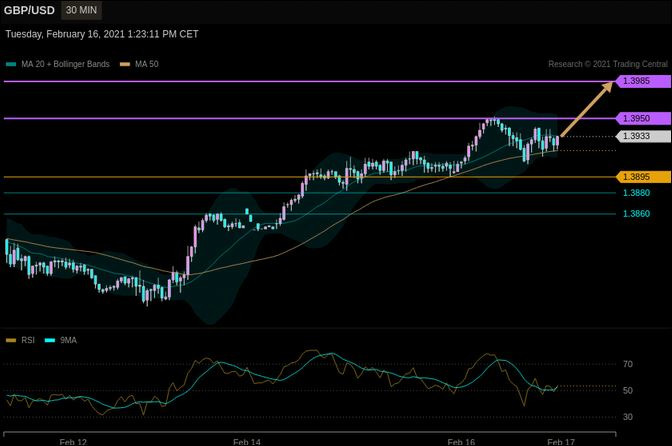672x446 pixels.
Task: Click the RSI legend label
Action: click(x=28, y=341)
